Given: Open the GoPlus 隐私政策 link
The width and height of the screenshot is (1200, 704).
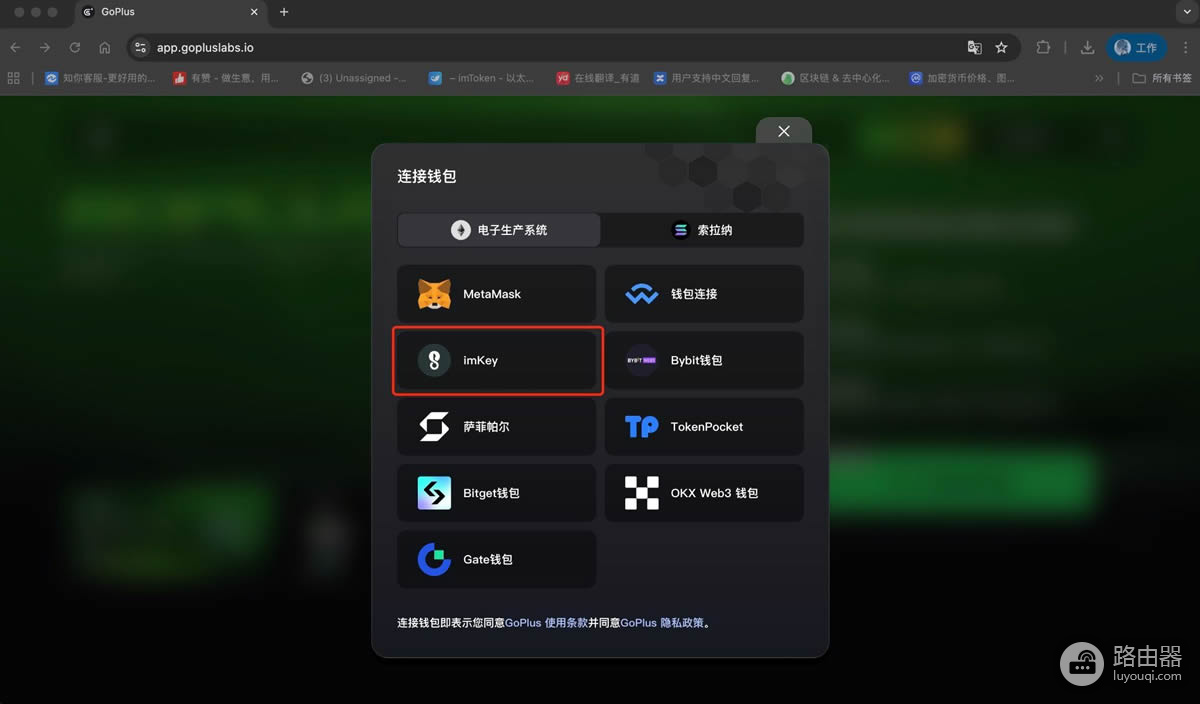Looking at the screenshot, I should [x=662, y=623].
